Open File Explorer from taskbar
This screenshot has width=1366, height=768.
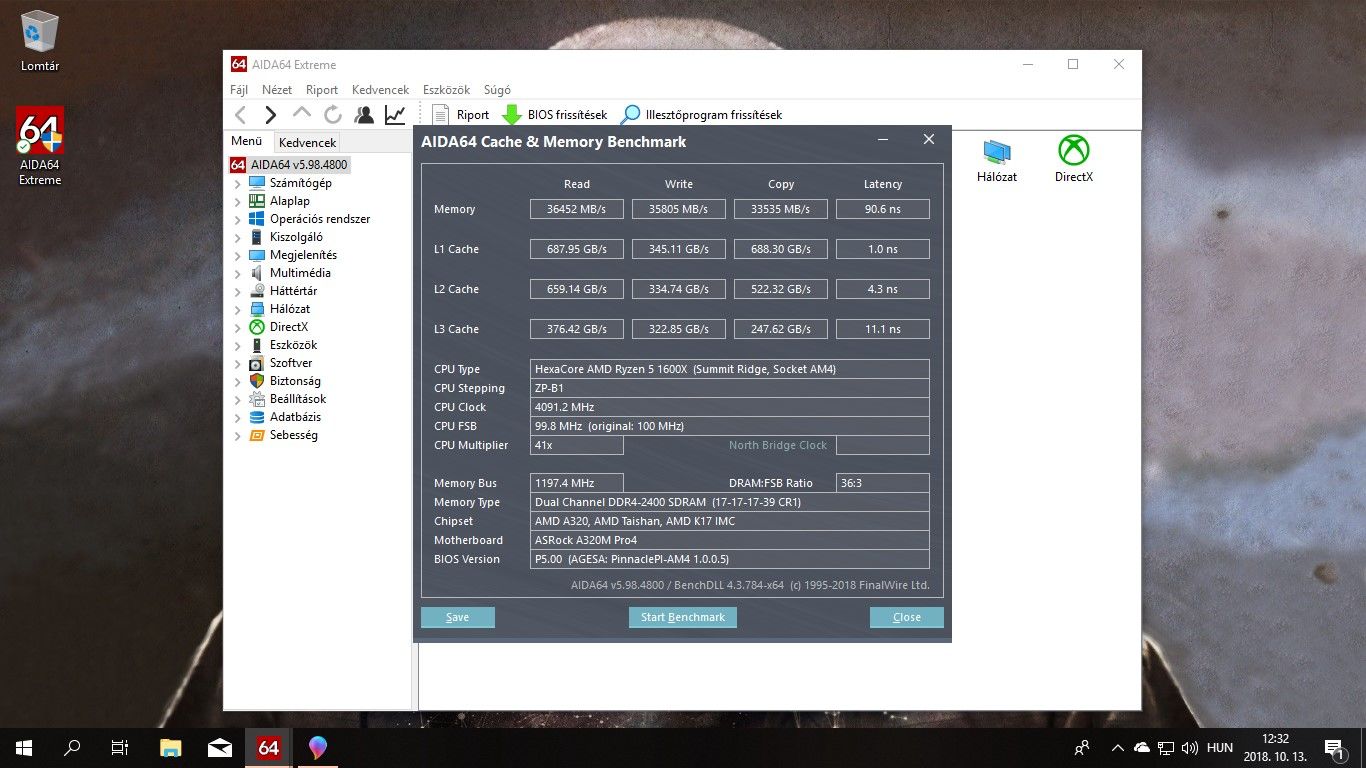[x=171, y=748]
